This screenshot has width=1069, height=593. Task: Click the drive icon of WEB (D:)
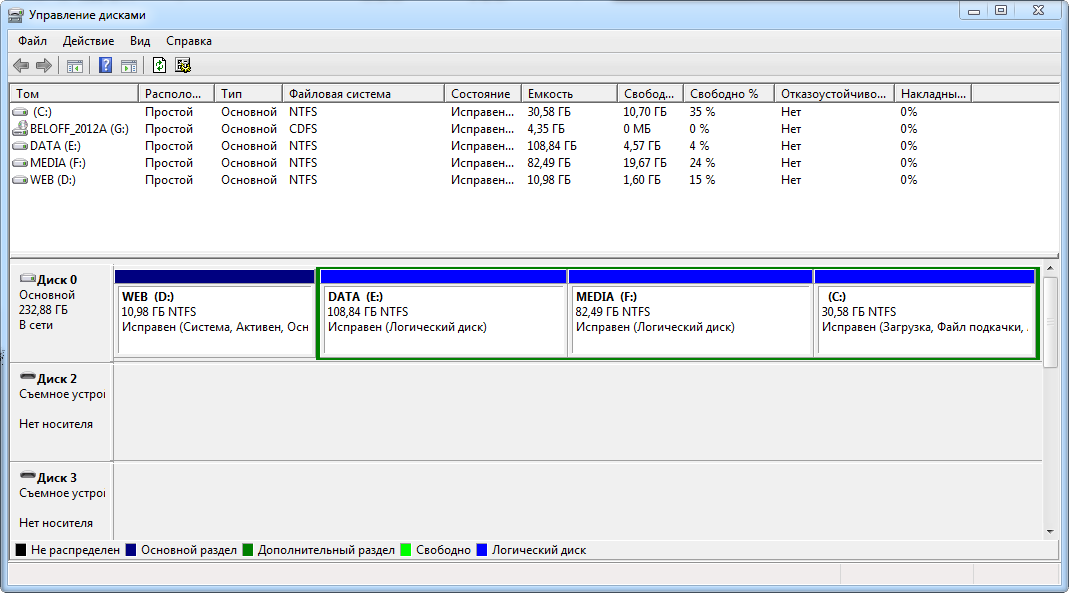[x=20, y=180]
